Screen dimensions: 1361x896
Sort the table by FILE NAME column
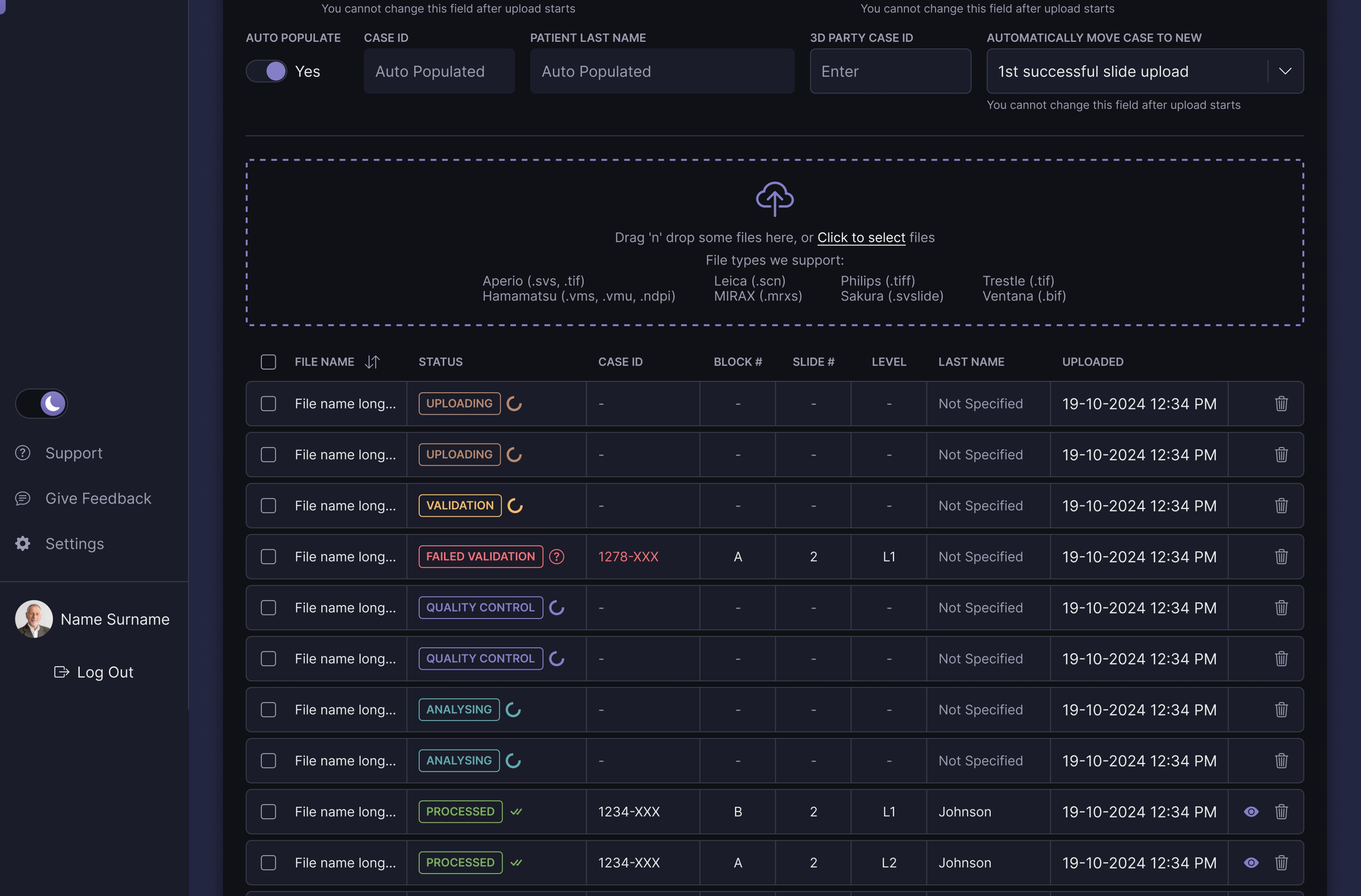373,362
